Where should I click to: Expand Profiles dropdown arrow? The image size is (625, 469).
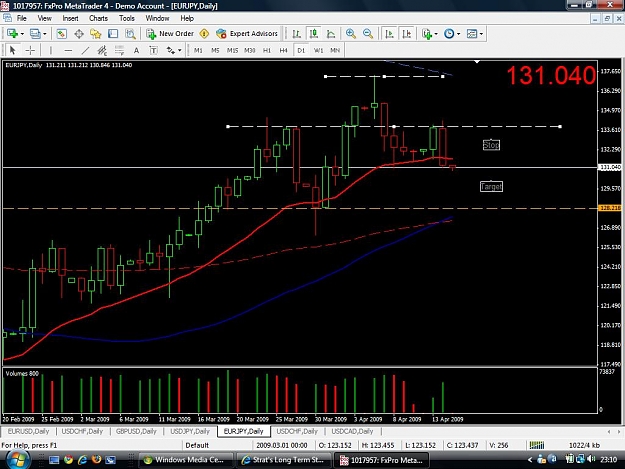coord(45,34)
